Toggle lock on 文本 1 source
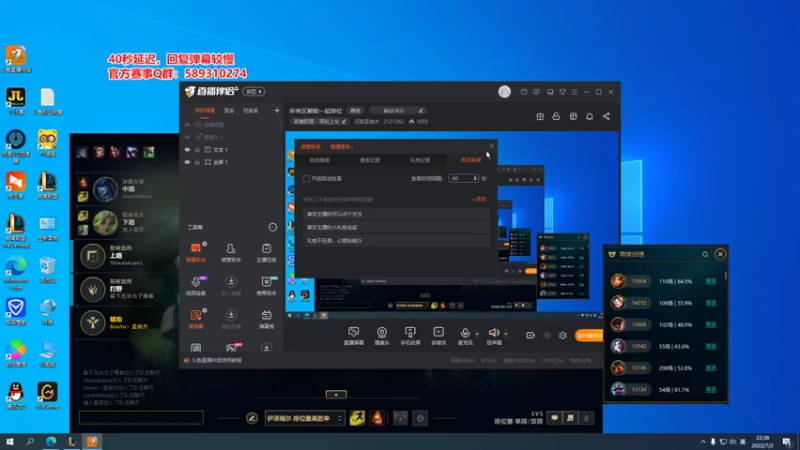800x450 pixels. [x=197, y=149]
